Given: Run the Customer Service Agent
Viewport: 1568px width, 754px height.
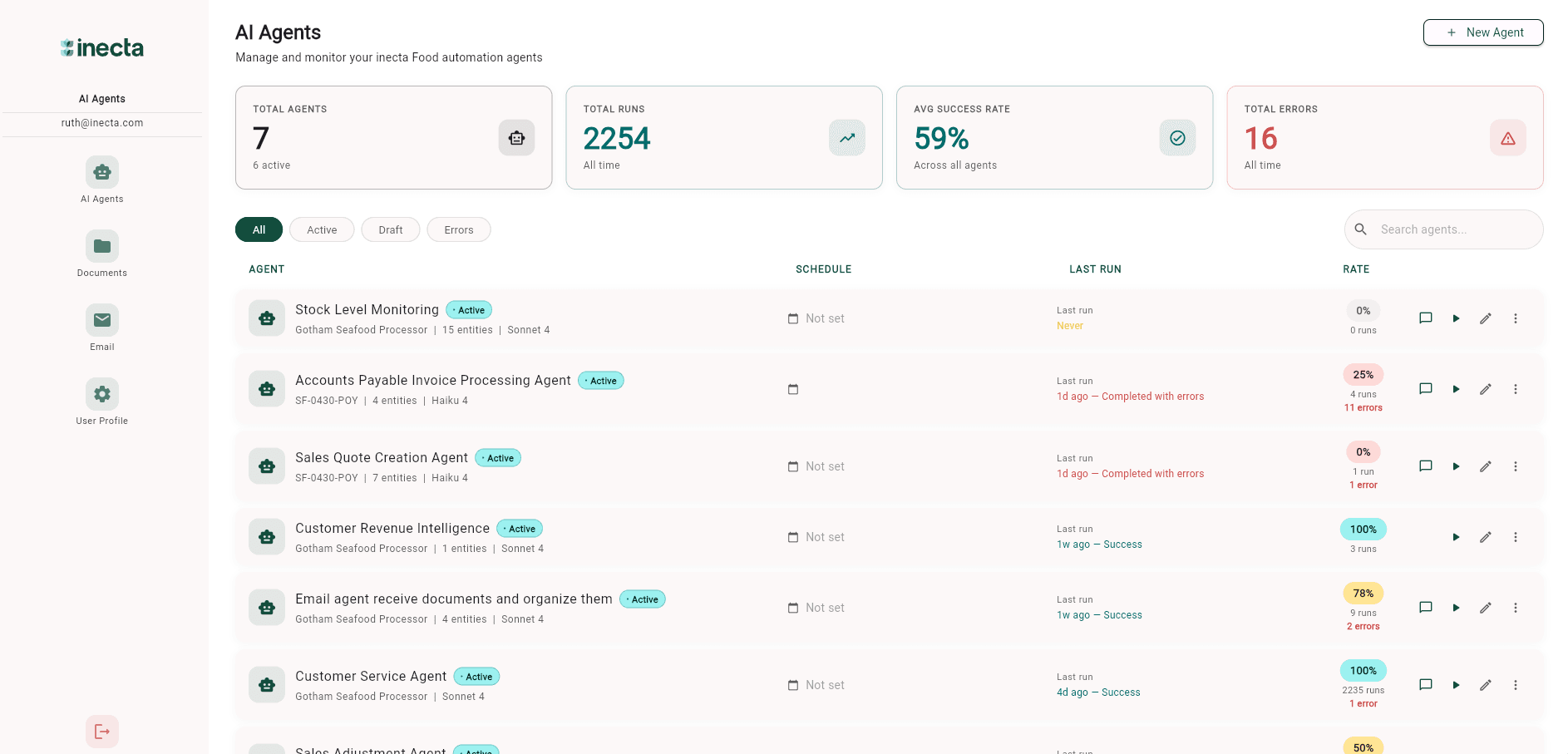Looking at the screenshot, I should coord(1456,685).
